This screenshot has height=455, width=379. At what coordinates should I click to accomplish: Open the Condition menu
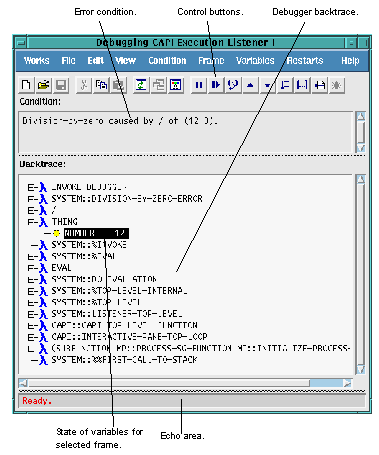click(x=167, y=61)
